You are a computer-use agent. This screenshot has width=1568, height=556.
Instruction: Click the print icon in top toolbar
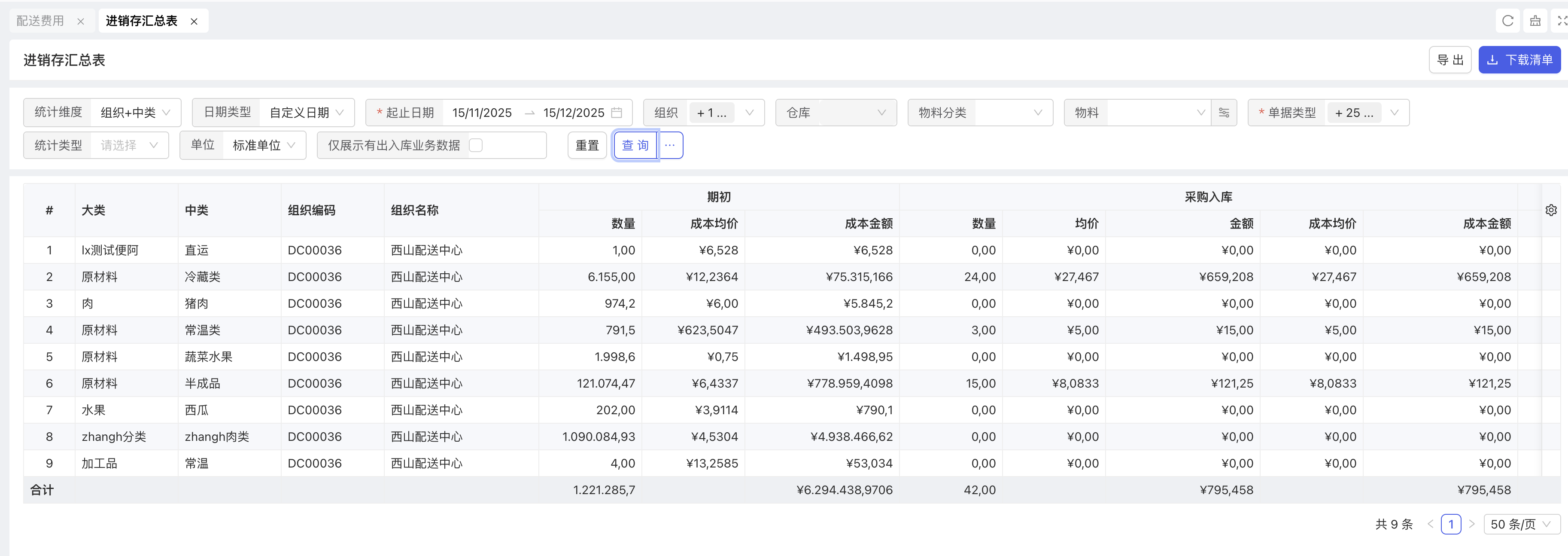coord(1535,21)
